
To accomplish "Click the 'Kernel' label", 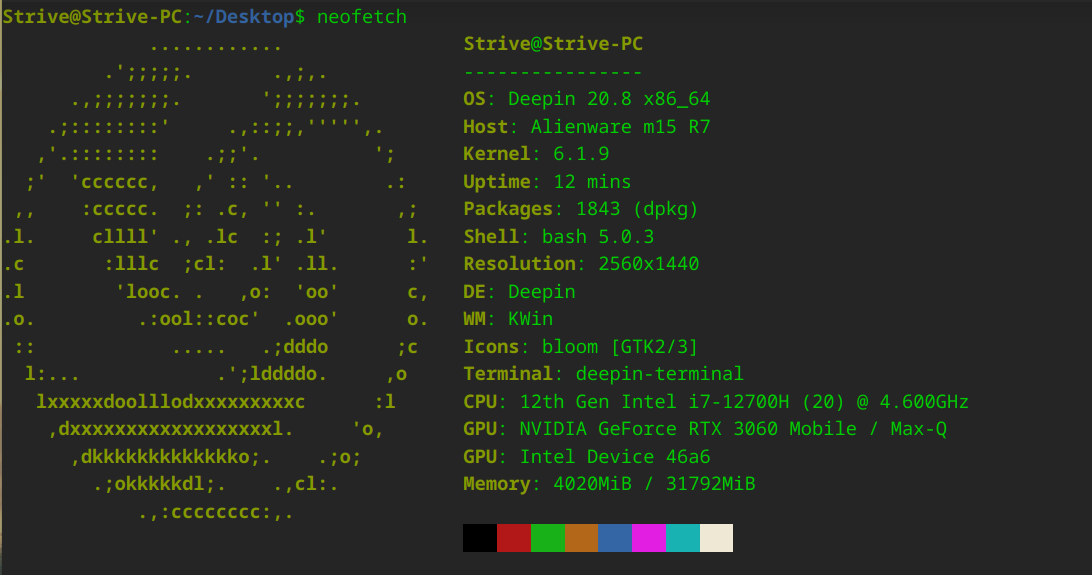I will 497,154.
